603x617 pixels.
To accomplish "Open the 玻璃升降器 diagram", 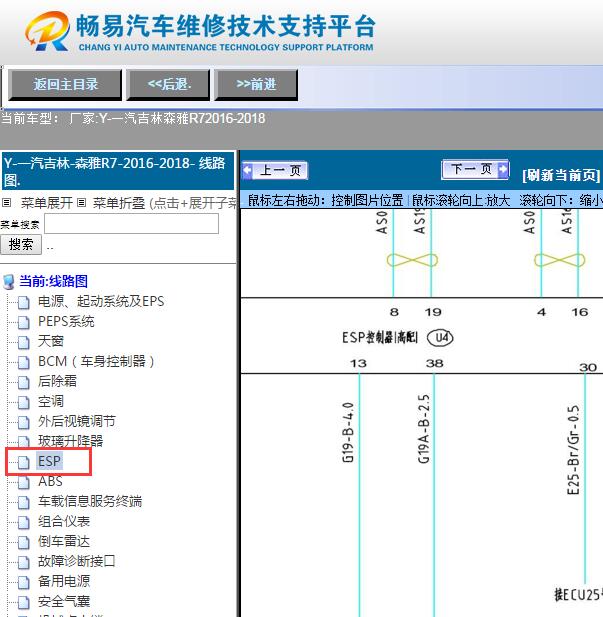I will tap(70, 441).
